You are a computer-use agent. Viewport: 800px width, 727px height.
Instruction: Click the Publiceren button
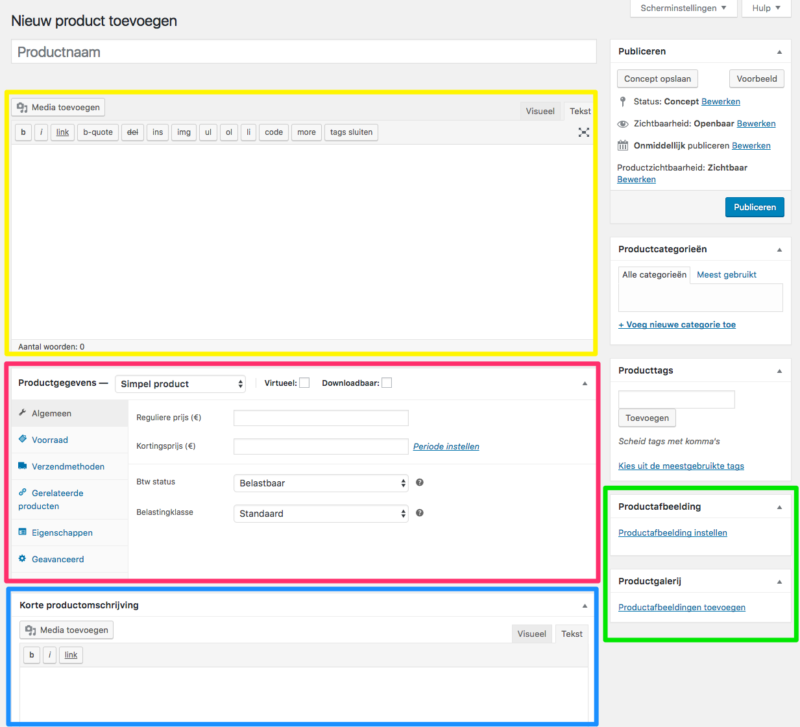753,207
